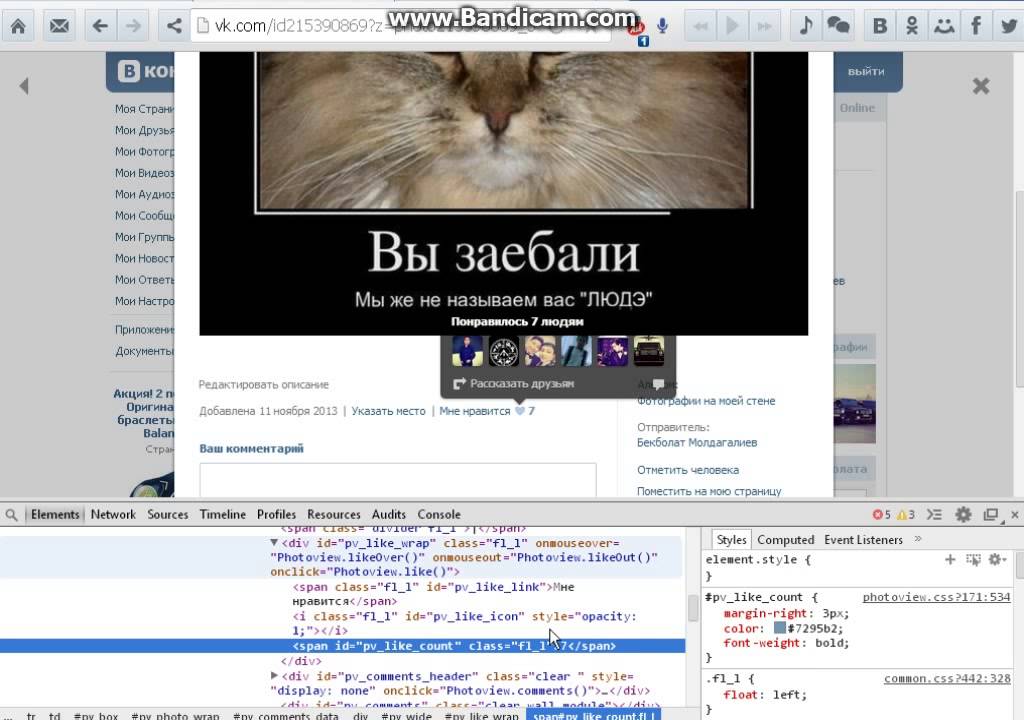The height and width of the screenshot is (720, 1024).
Task: Click the microphone voice search icon
Action: pos(662,26)
